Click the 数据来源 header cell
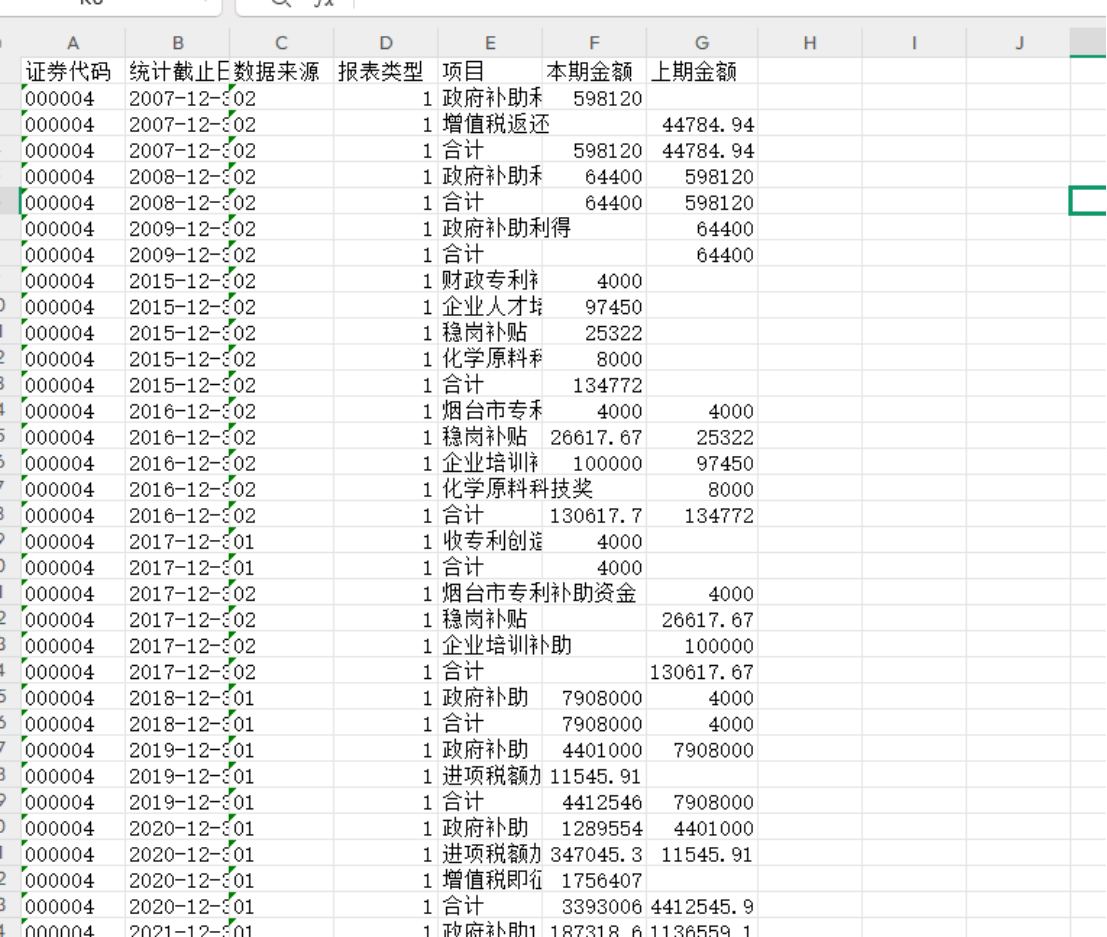This screenshot has width=1107, height=937. point(281,71)
